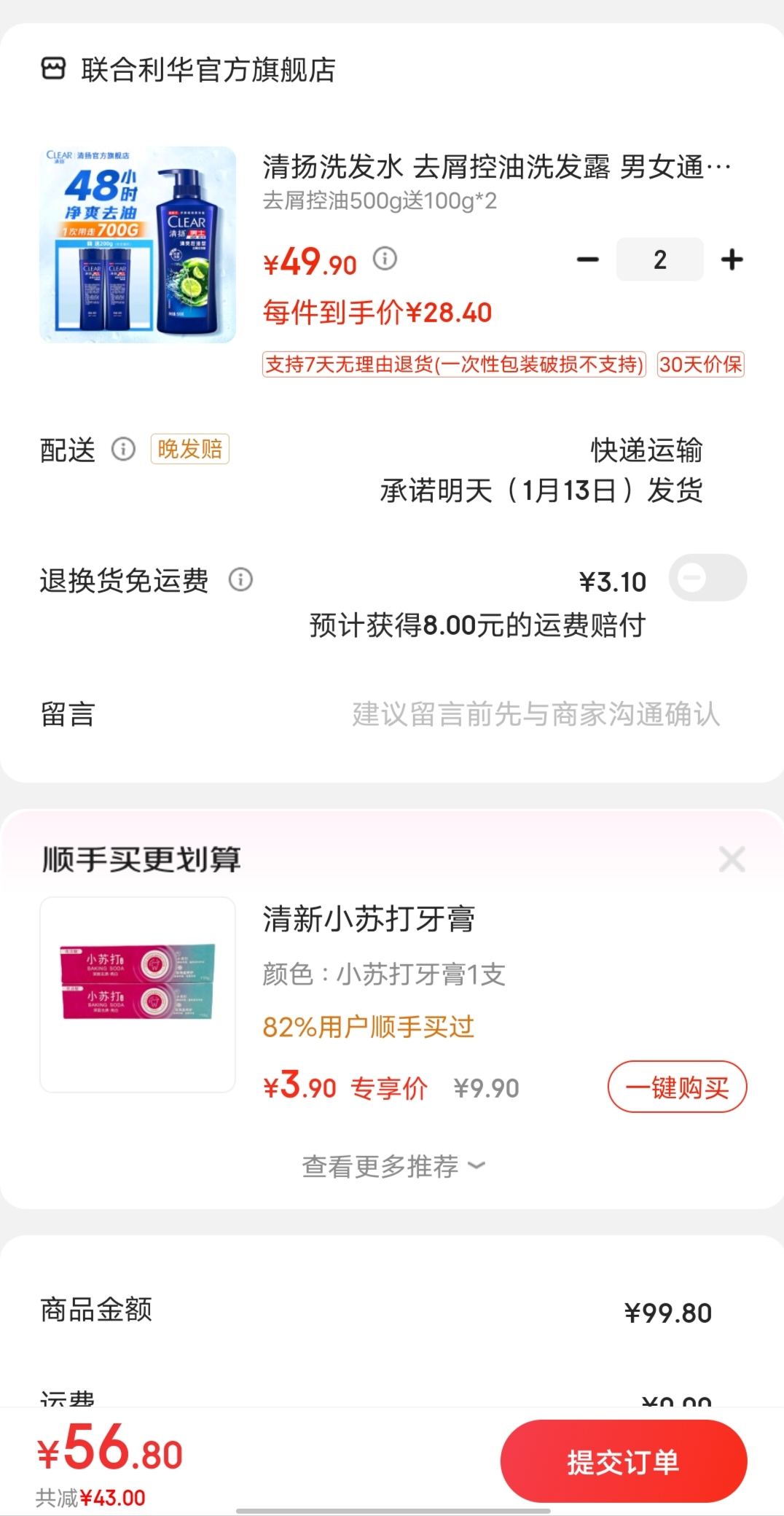Tap the info icon next to 配送
The width and height of the screenshot is (784, 1516).
[x=123, y=449]
